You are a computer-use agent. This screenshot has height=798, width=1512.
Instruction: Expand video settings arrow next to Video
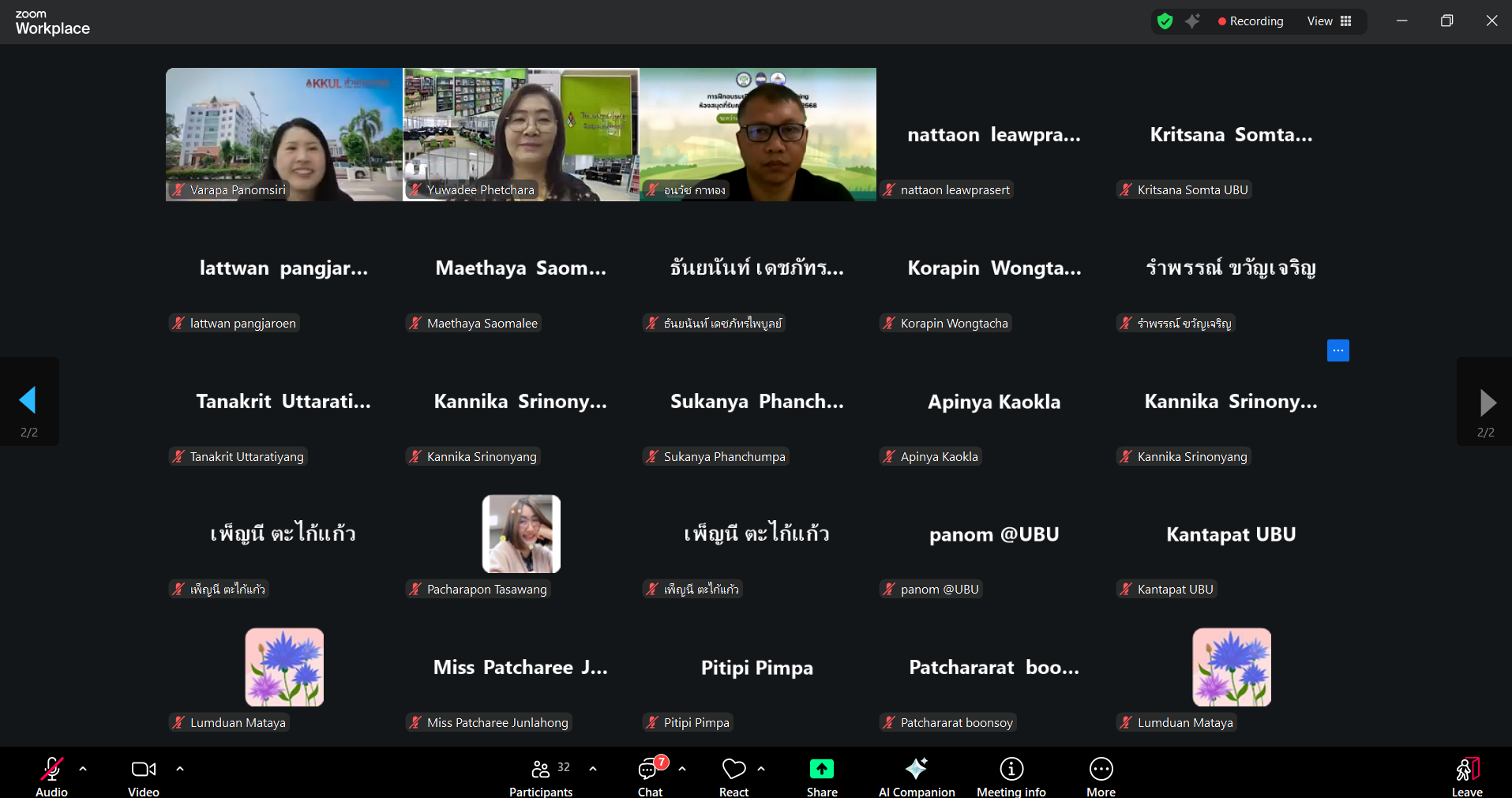[180, 768]
